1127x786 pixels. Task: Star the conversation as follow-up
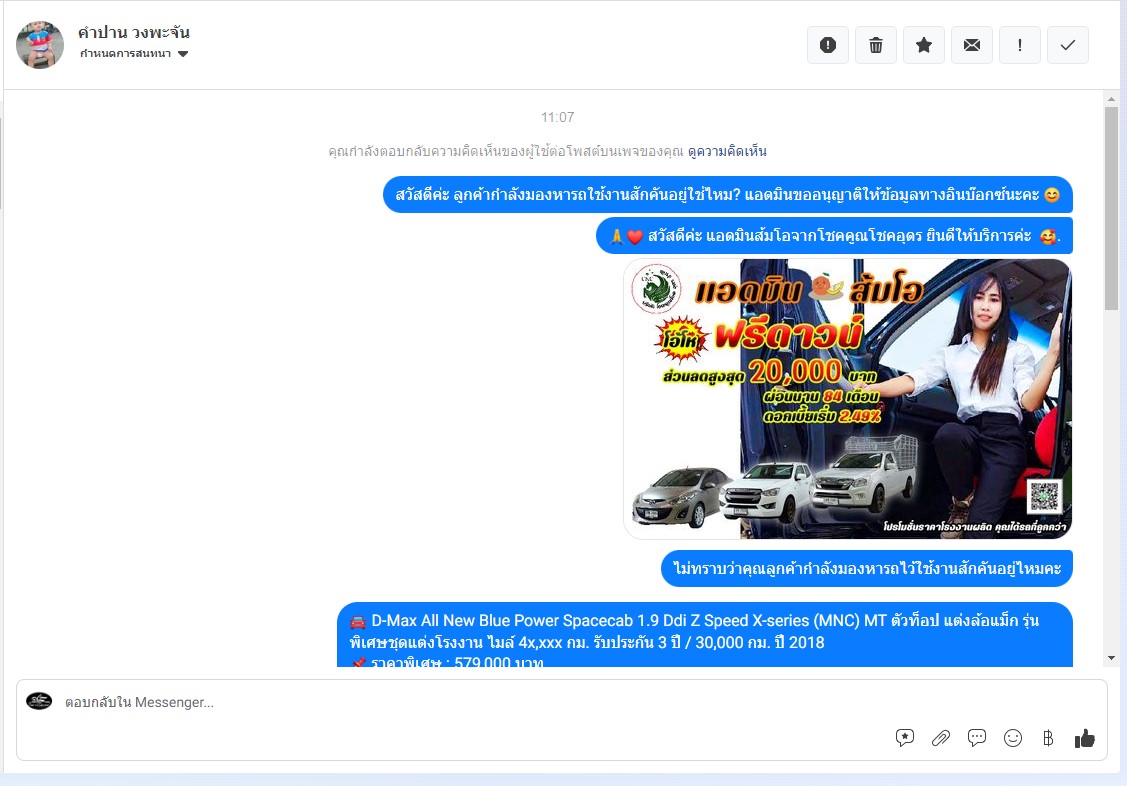pyautogui.click(x=924, y=45)
